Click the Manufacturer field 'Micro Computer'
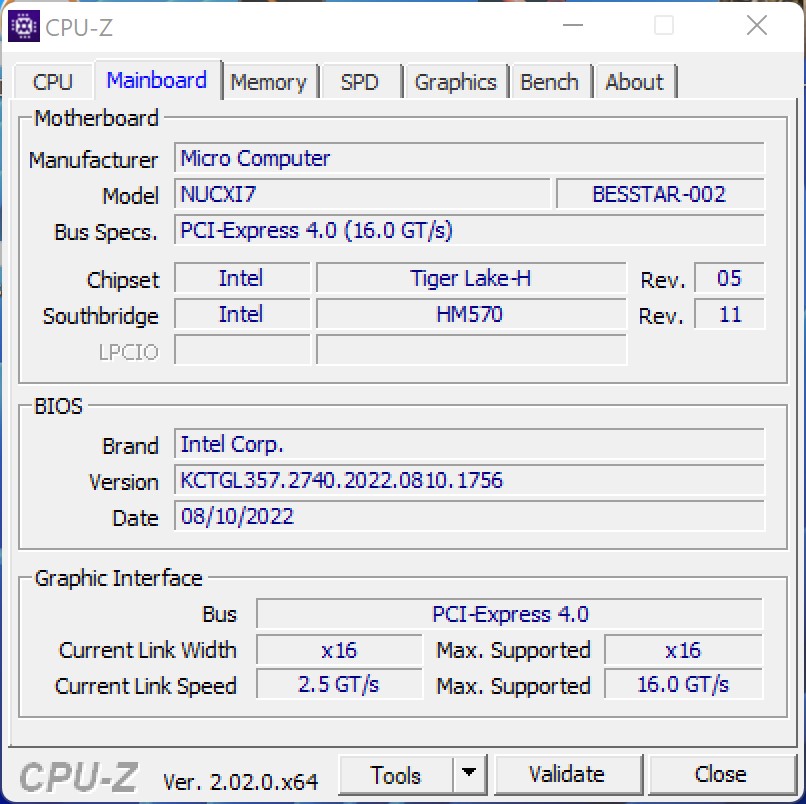 point(469,158)
